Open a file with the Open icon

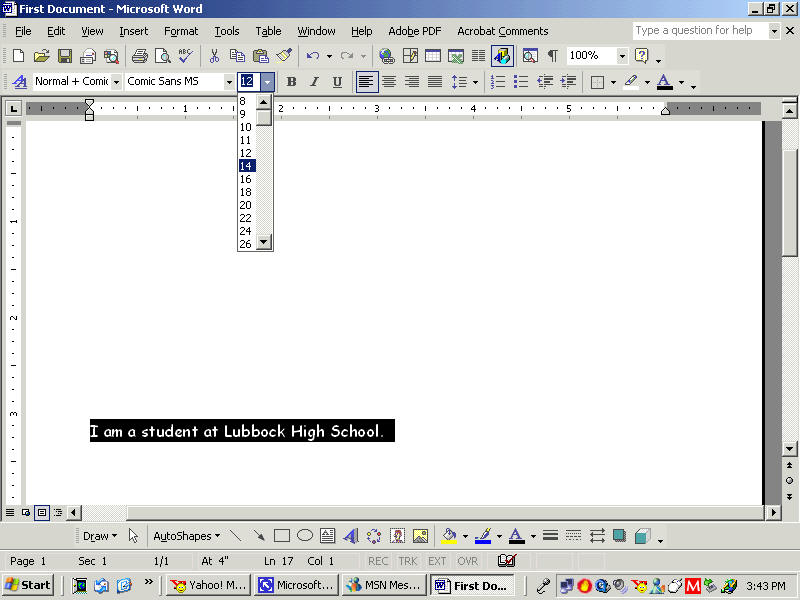pyautogui.click(x=41, y=56)
